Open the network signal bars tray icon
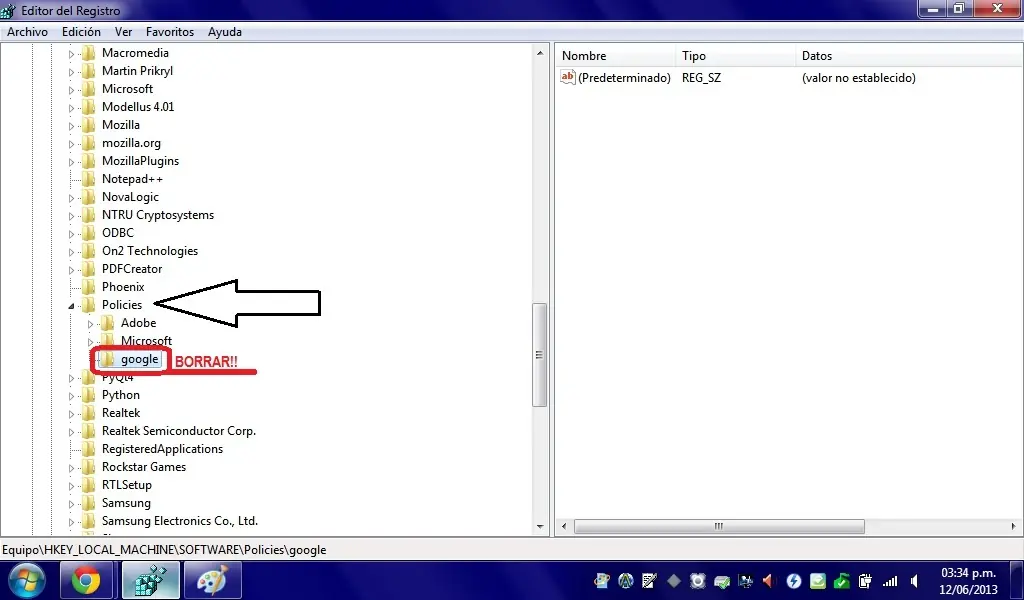The height and width of the screenshot is (600, 1024). 889,580
